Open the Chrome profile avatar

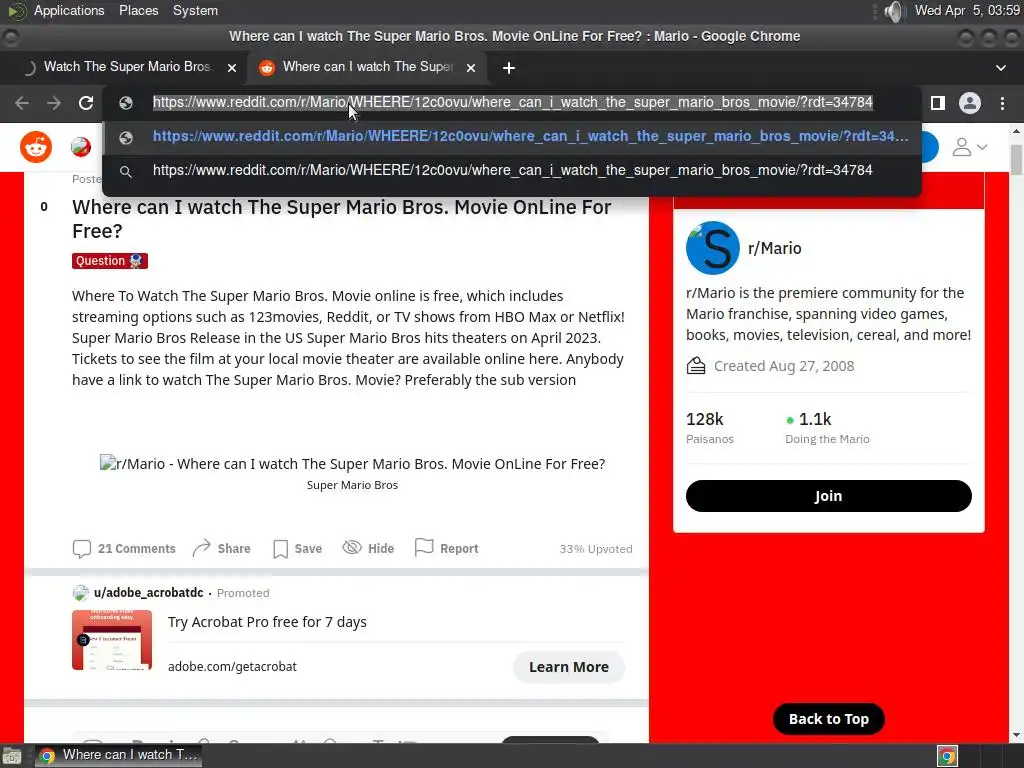[970, 103]
